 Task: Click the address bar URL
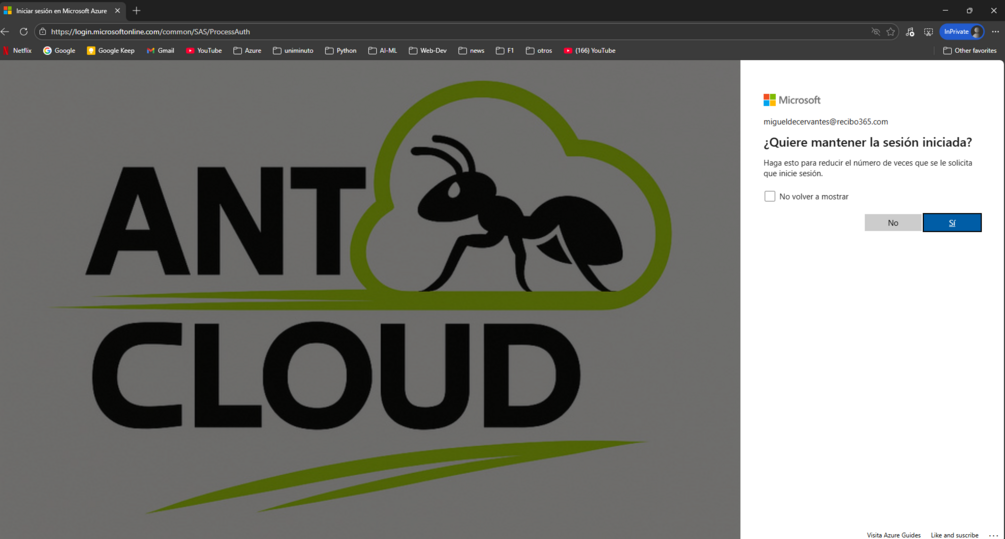tap(151, 31)
